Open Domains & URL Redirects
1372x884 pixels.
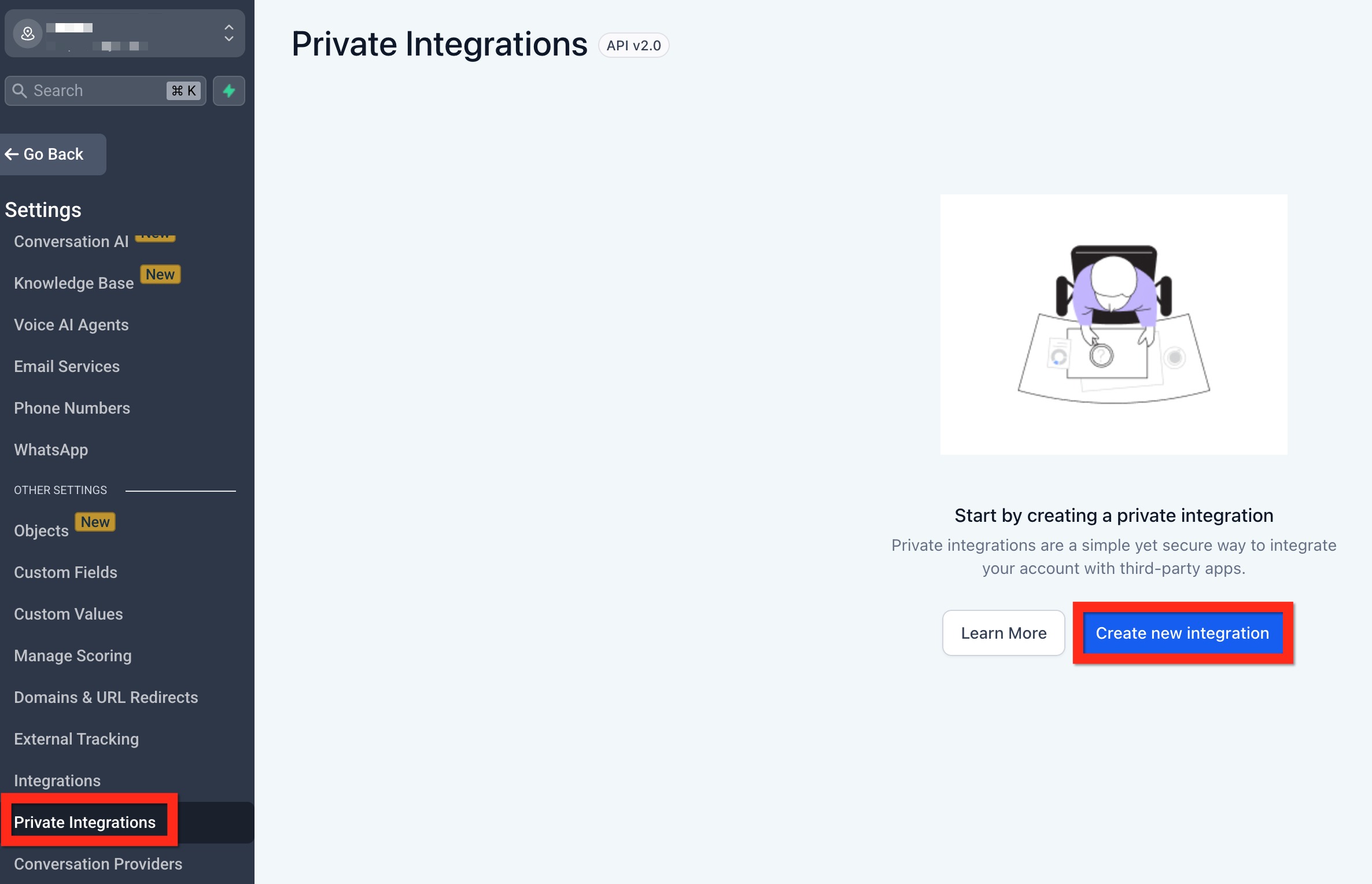tap(106, 698)
